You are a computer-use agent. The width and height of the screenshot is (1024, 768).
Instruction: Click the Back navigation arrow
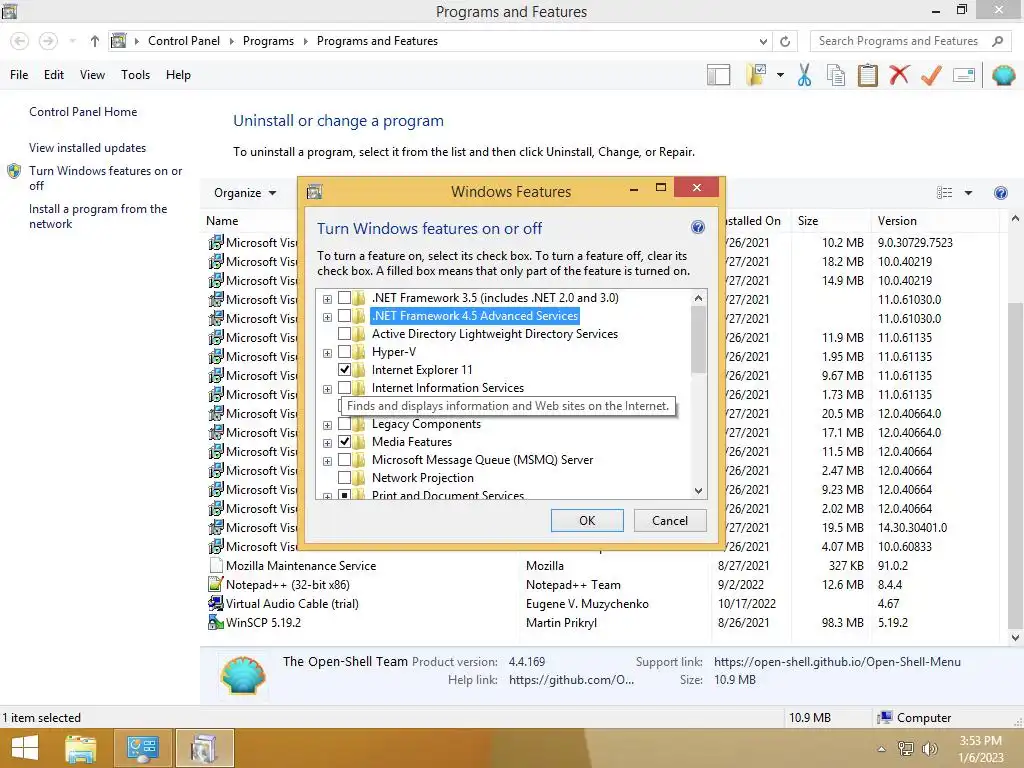[20, 41]
